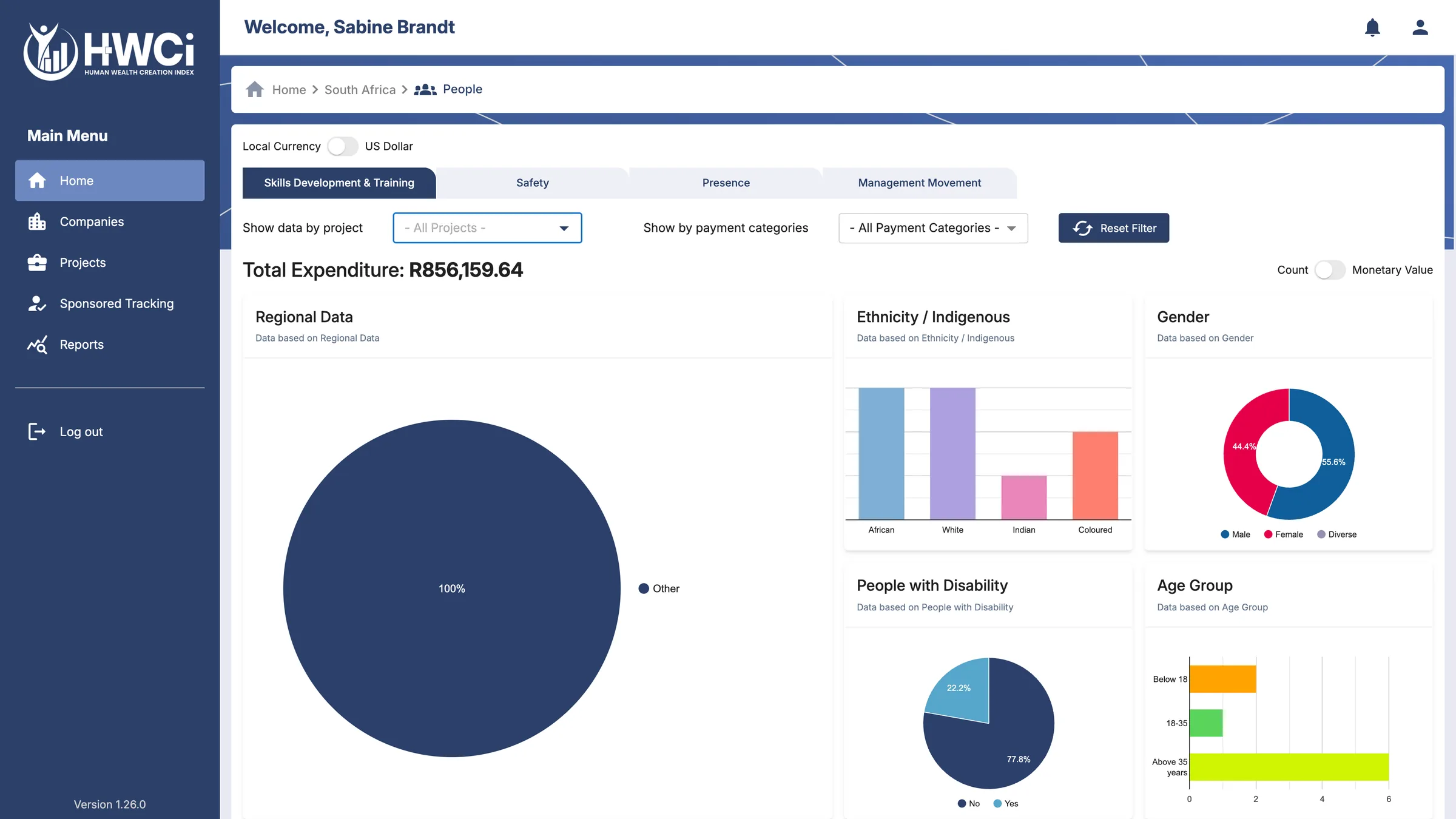Screen dimensions: 1456x819
Task: Toggle Local Currency to US Dollar switch
Action: click(x=343, y=146)
